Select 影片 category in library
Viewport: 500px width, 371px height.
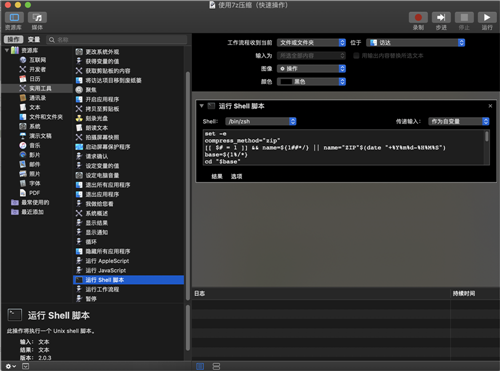30,155
